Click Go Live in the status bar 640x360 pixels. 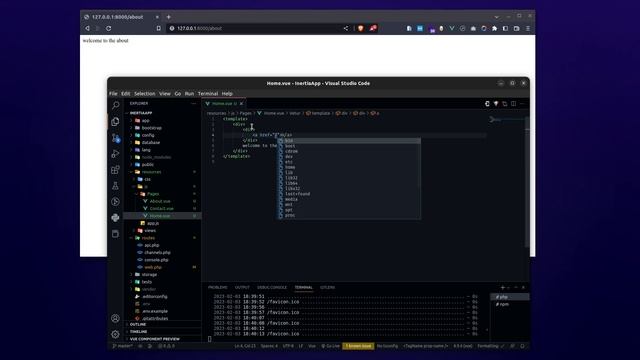pyautogui.click(x=331, y=346)
